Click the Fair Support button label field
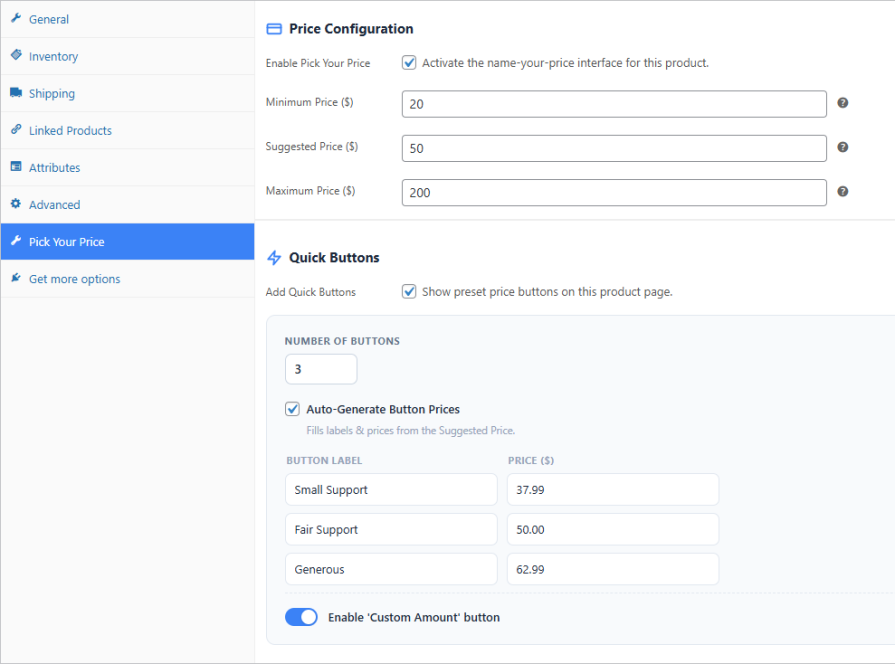895x664 pixels. [391, 529]
